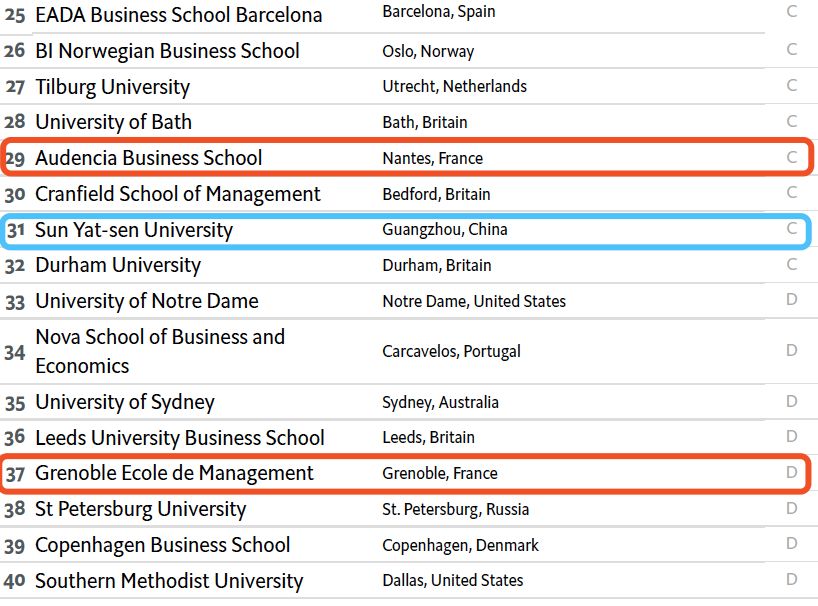
Task: Click University of Notre Dame name
Action: (x=147, y=301)
